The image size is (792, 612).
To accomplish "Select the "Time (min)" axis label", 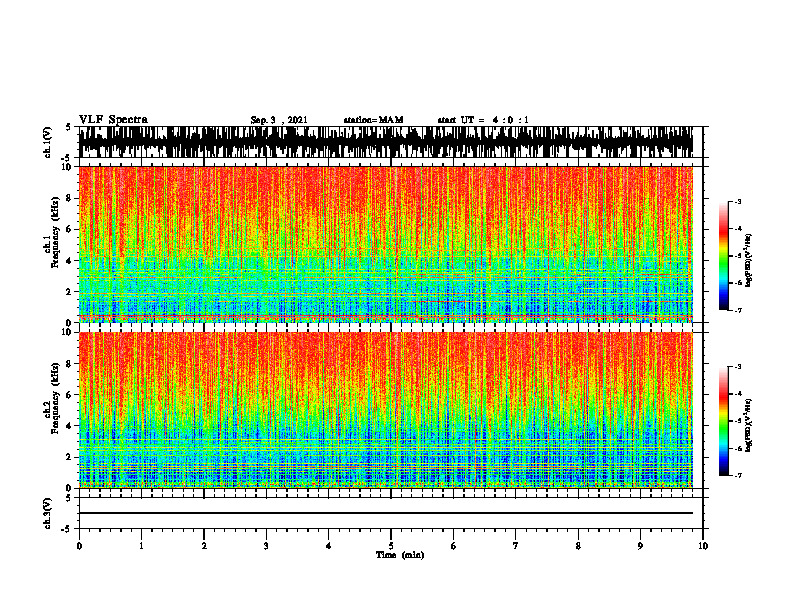I will click(x=400, y=555).
